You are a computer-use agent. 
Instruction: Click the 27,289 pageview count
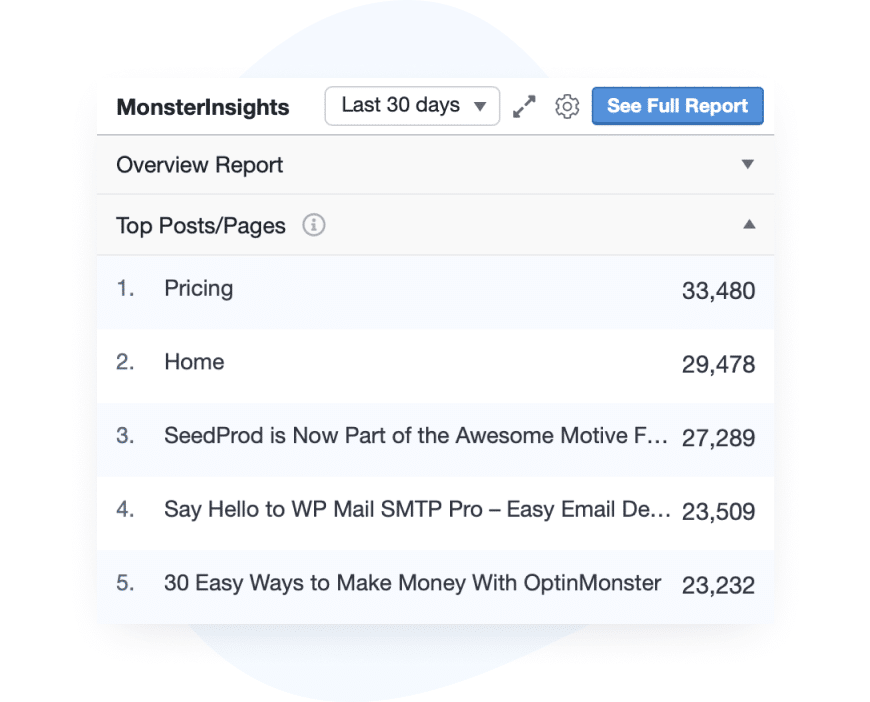pos(719,438)
